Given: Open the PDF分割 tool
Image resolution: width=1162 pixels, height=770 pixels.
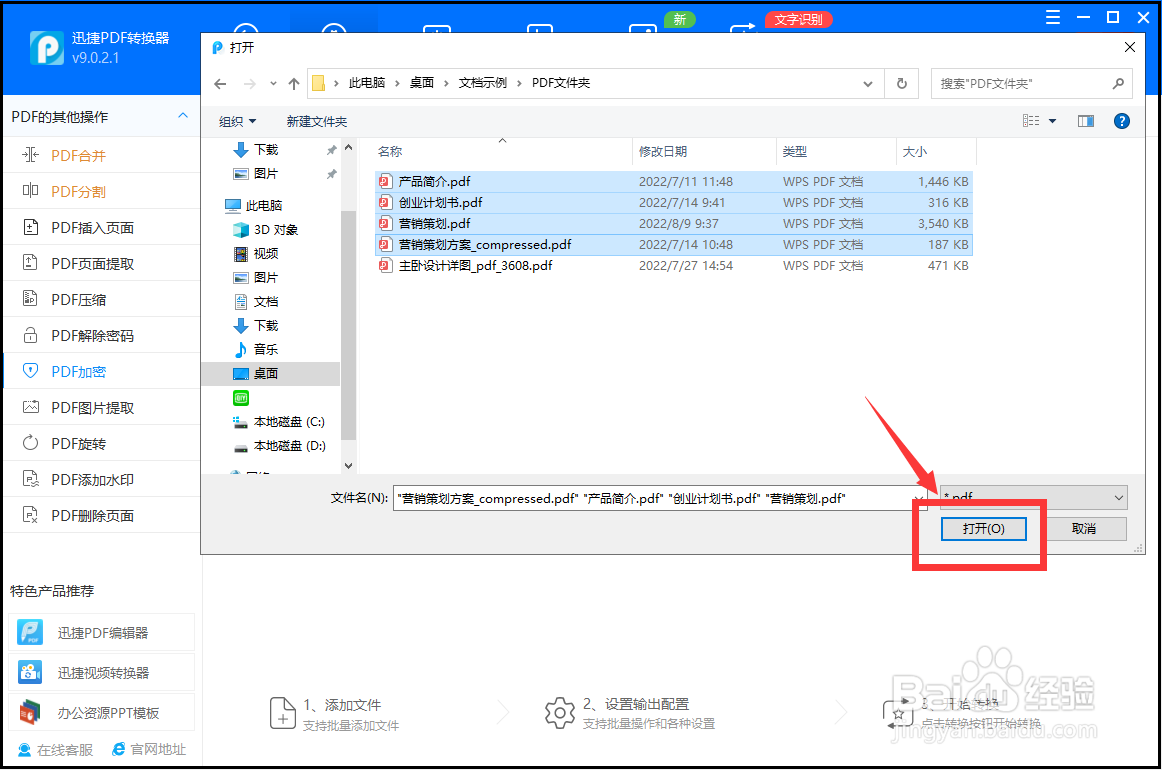Looking at the screenshot, I should pyautogui.click(x=102, y=191).
